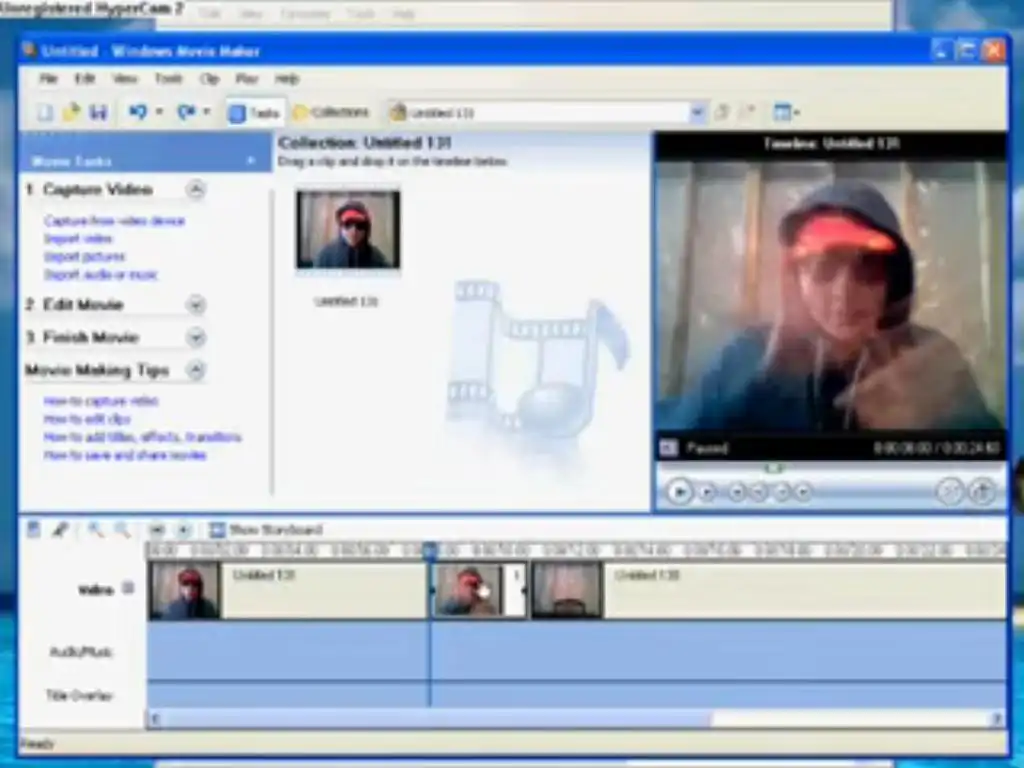1024x768 pixels.
Task: Select the Untitled clip thumbnail in collection
Action: [348, 229]
